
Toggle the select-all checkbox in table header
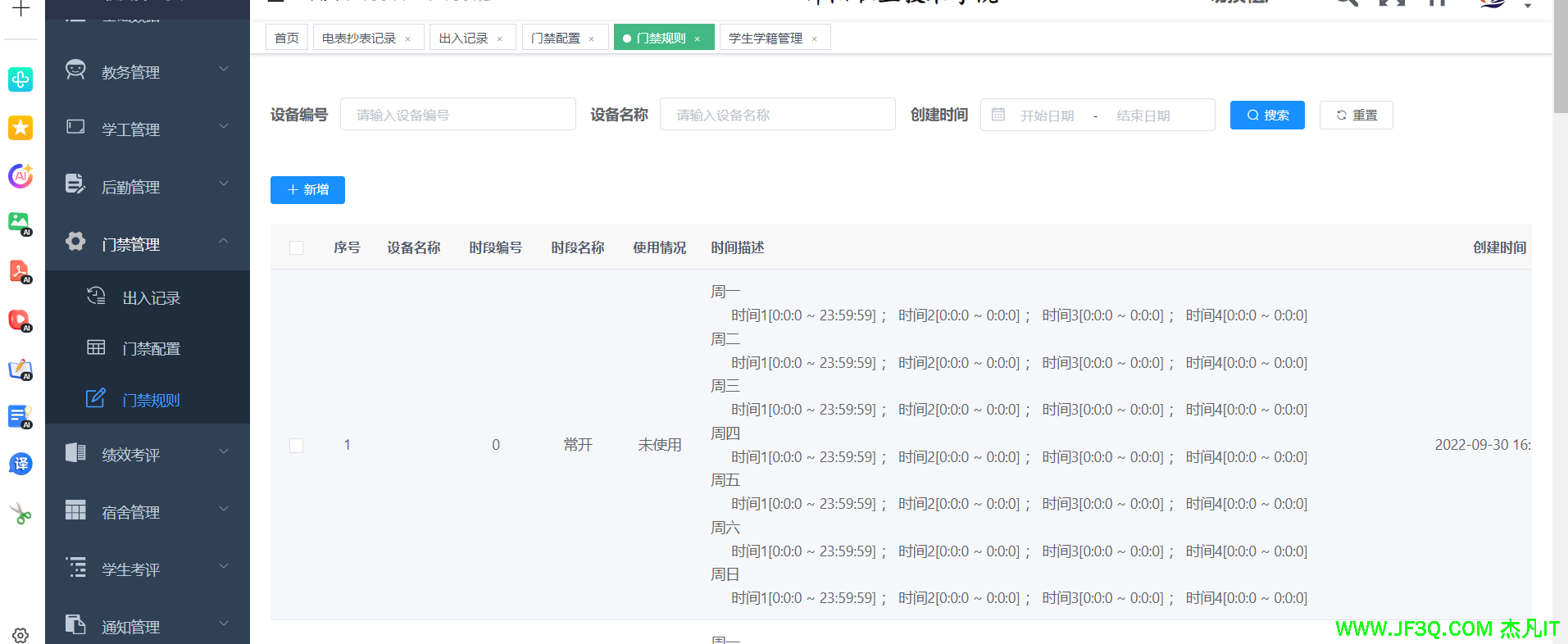click(297, 247)
